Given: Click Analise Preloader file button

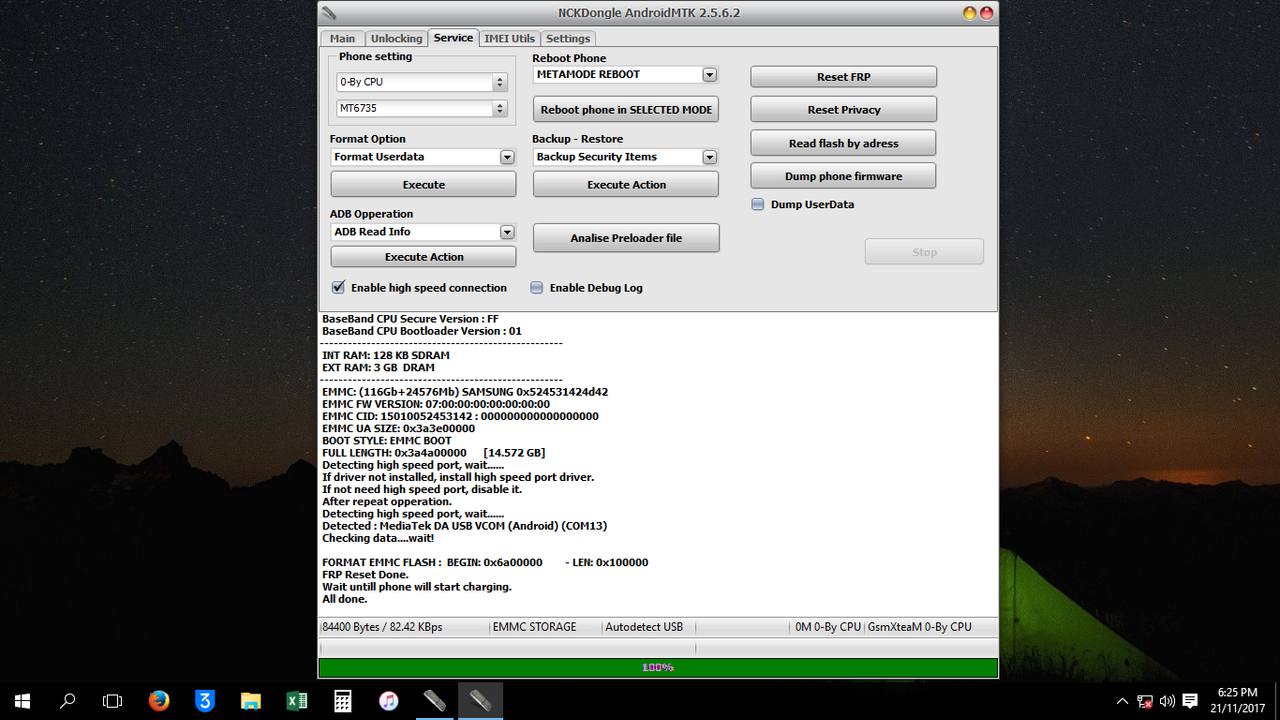Looking at the screenshot, I should 626,238.
